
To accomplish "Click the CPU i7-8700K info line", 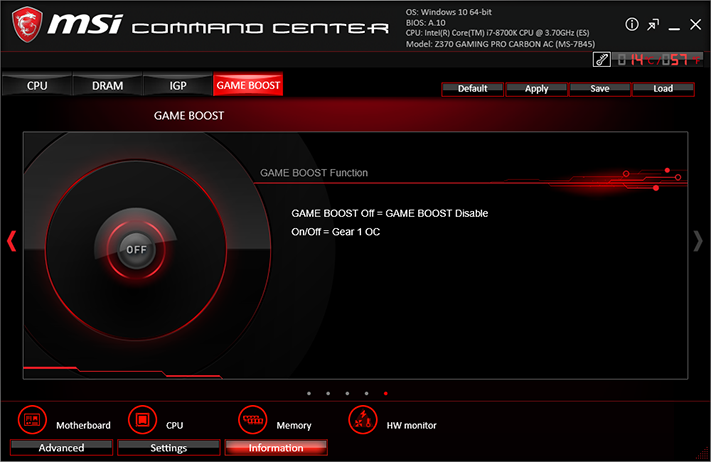I will pos(497,33).
